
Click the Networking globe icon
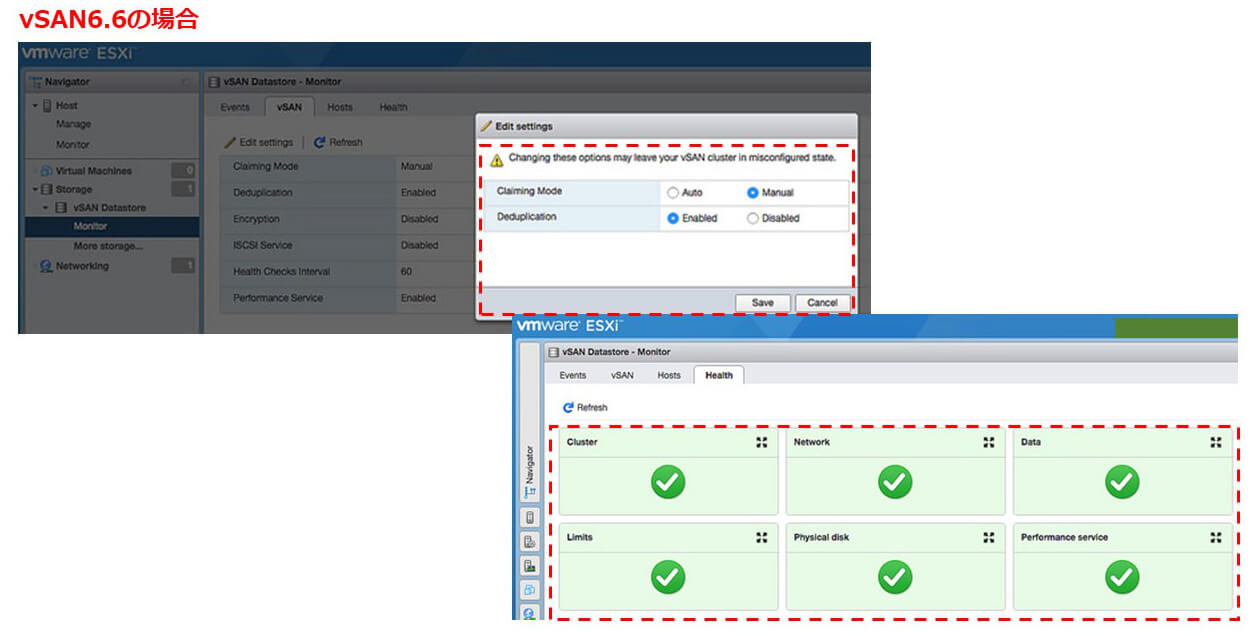pos(46,266)
